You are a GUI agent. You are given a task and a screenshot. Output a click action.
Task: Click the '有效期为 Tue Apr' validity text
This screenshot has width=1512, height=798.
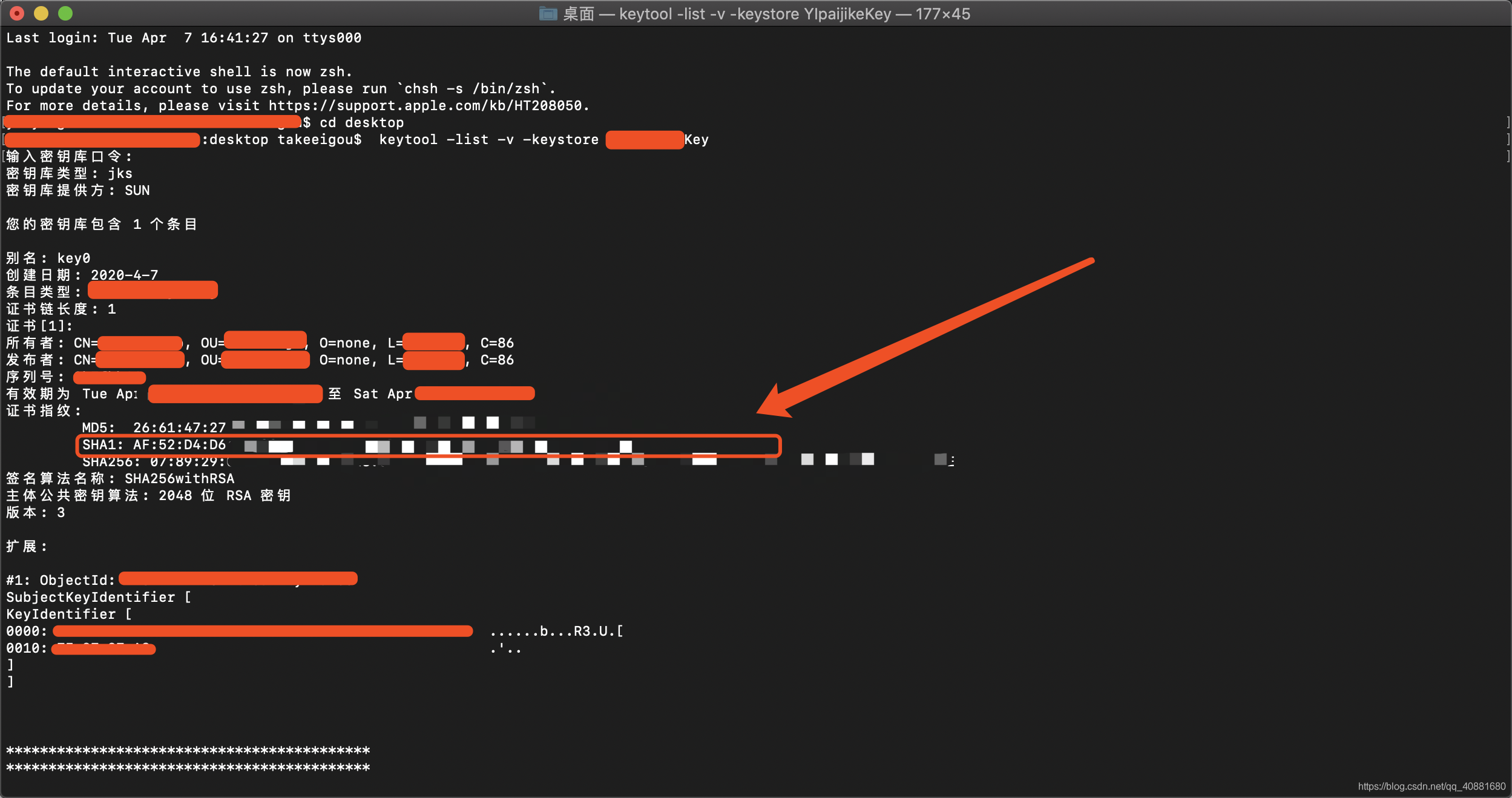[73, 394]
